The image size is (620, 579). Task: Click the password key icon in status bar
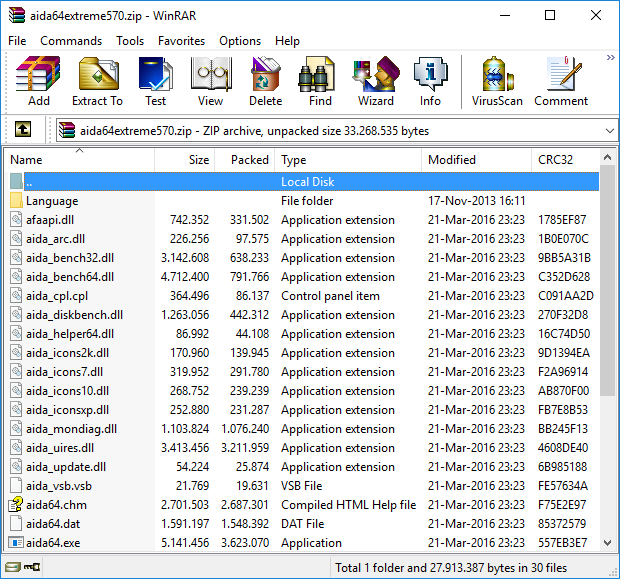pyautogui.click(x=32, y=568)
